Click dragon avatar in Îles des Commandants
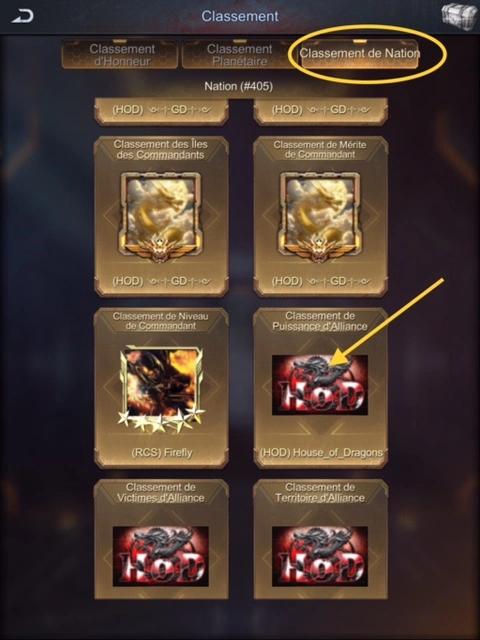 point(161,217)
